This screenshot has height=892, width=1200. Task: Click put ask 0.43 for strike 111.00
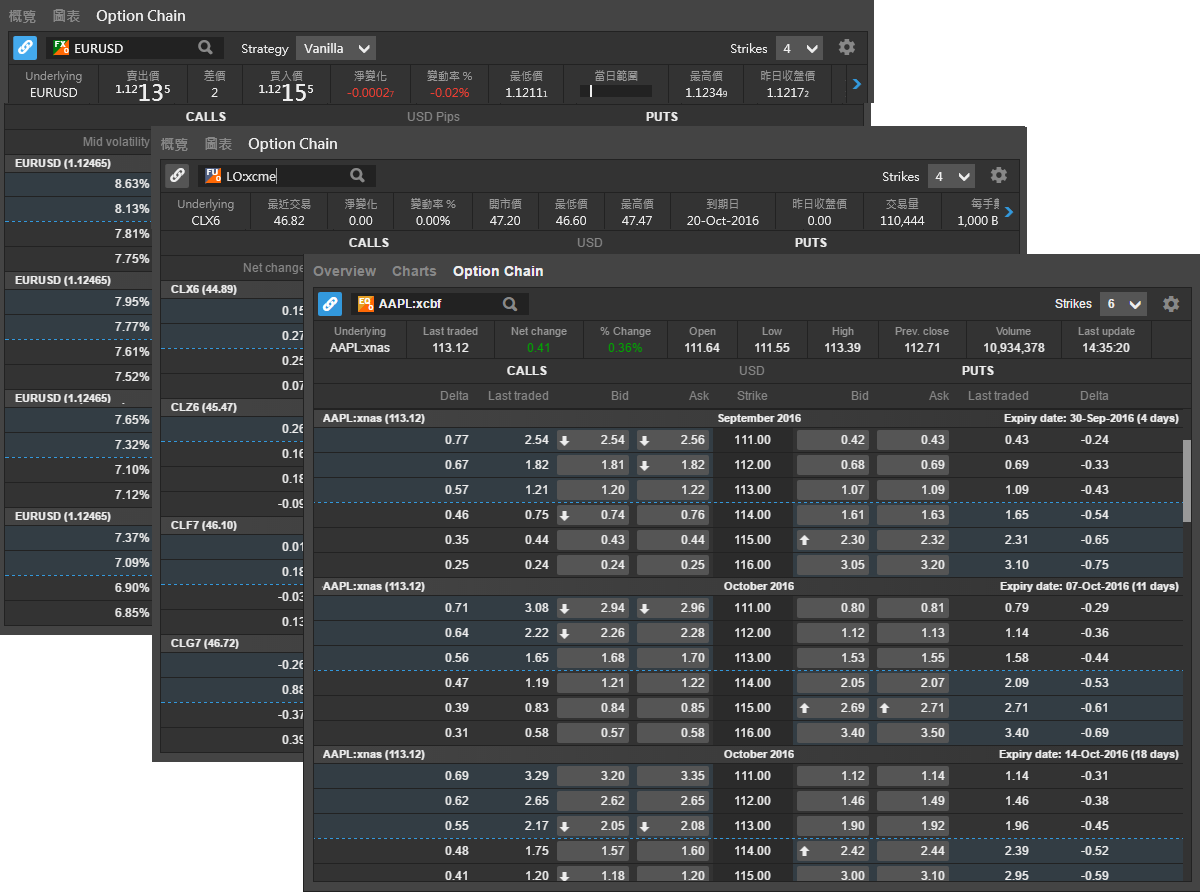912,440
